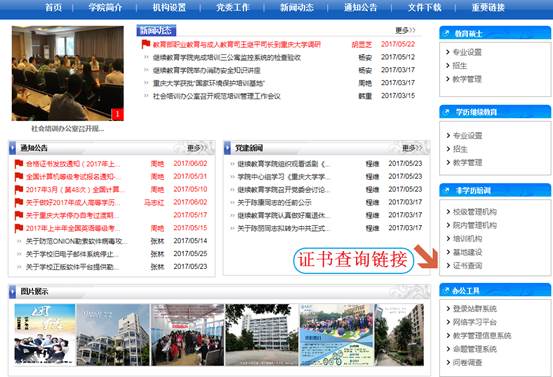This screenshot has height=377, width=553.
Task: Open 更多 link in 通知公告 section
Action: (x=197, y=148)
